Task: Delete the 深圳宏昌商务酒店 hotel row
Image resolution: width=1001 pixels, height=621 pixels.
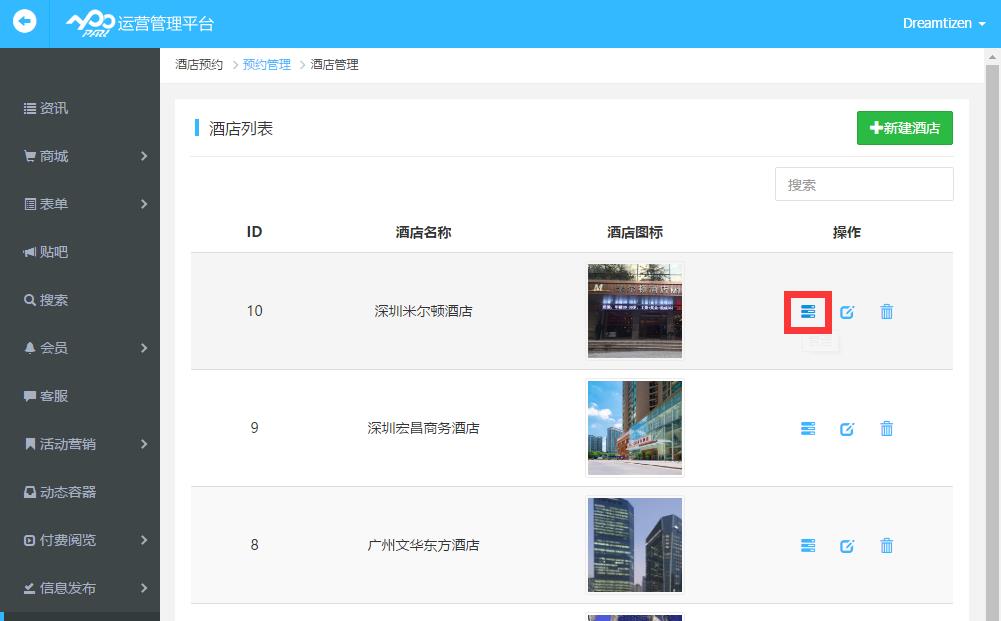Action: click(886, 429)
